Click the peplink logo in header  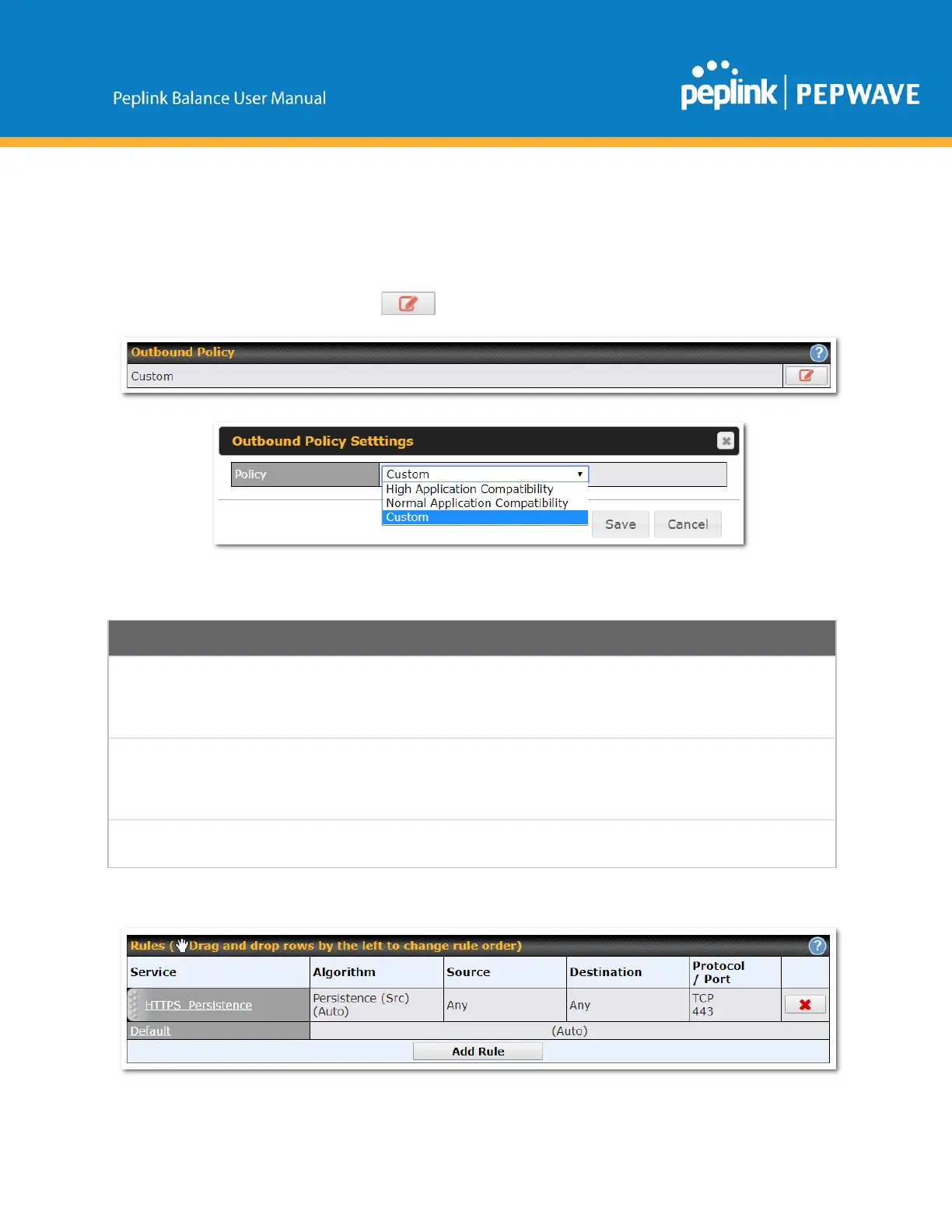pos(728,87)
